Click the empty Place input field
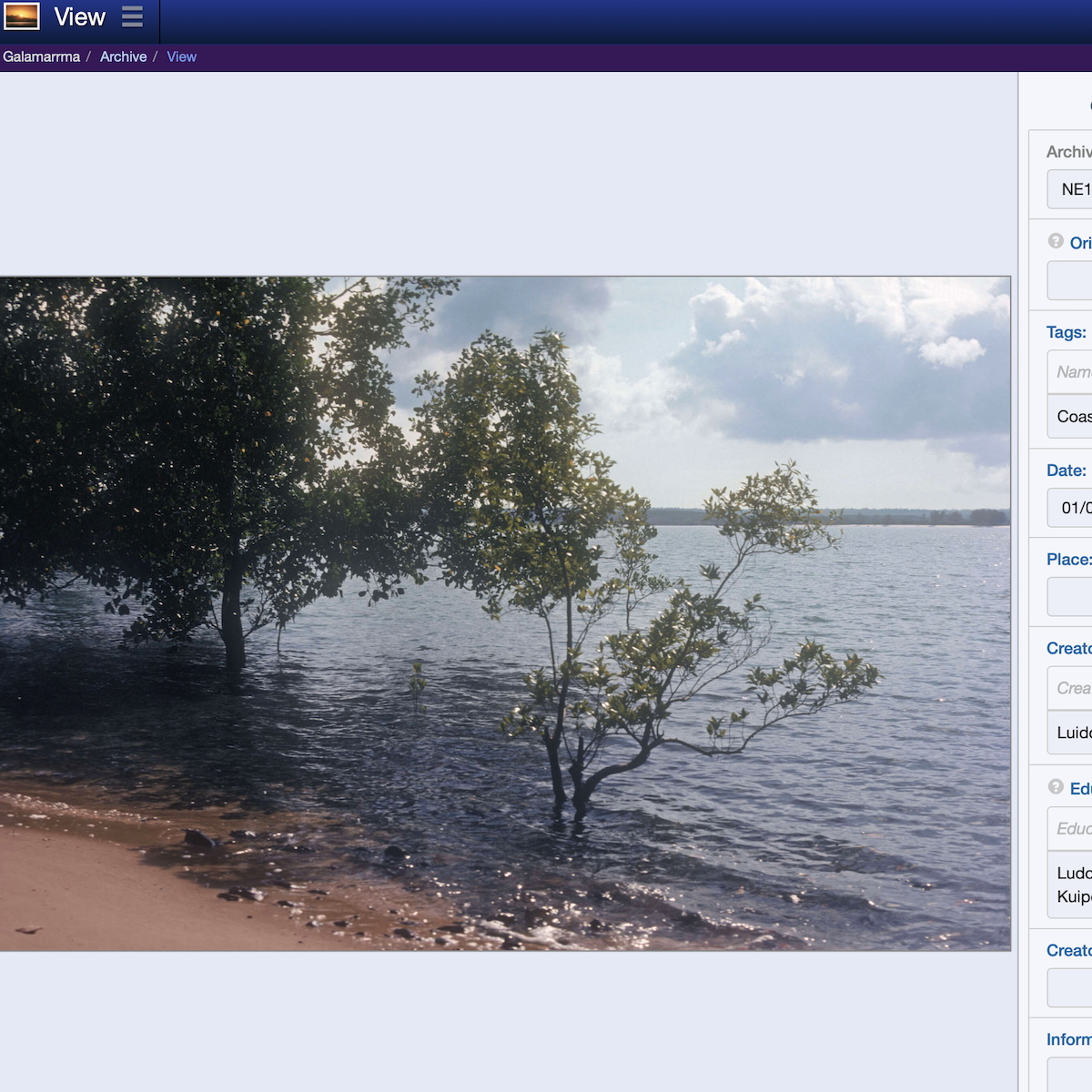1092x1092 pixels. (1070, 597)
